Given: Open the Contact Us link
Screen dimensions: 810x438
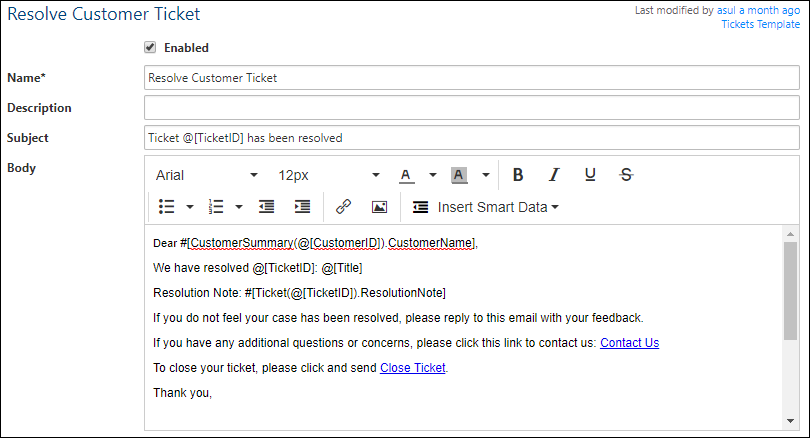Looking at the screenshot, I should pyautogui.click(x=629, y=343).
